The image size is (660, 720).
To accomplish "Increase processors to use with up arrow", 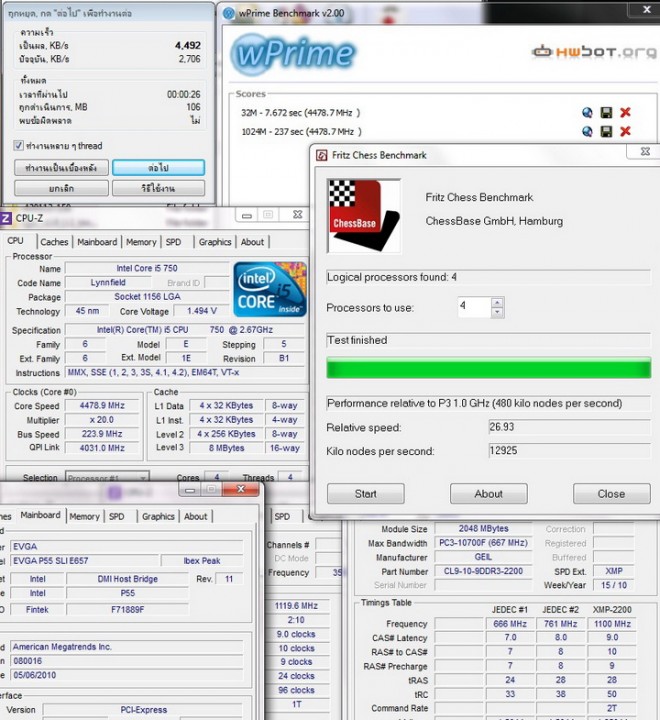I will coord(497,303).
